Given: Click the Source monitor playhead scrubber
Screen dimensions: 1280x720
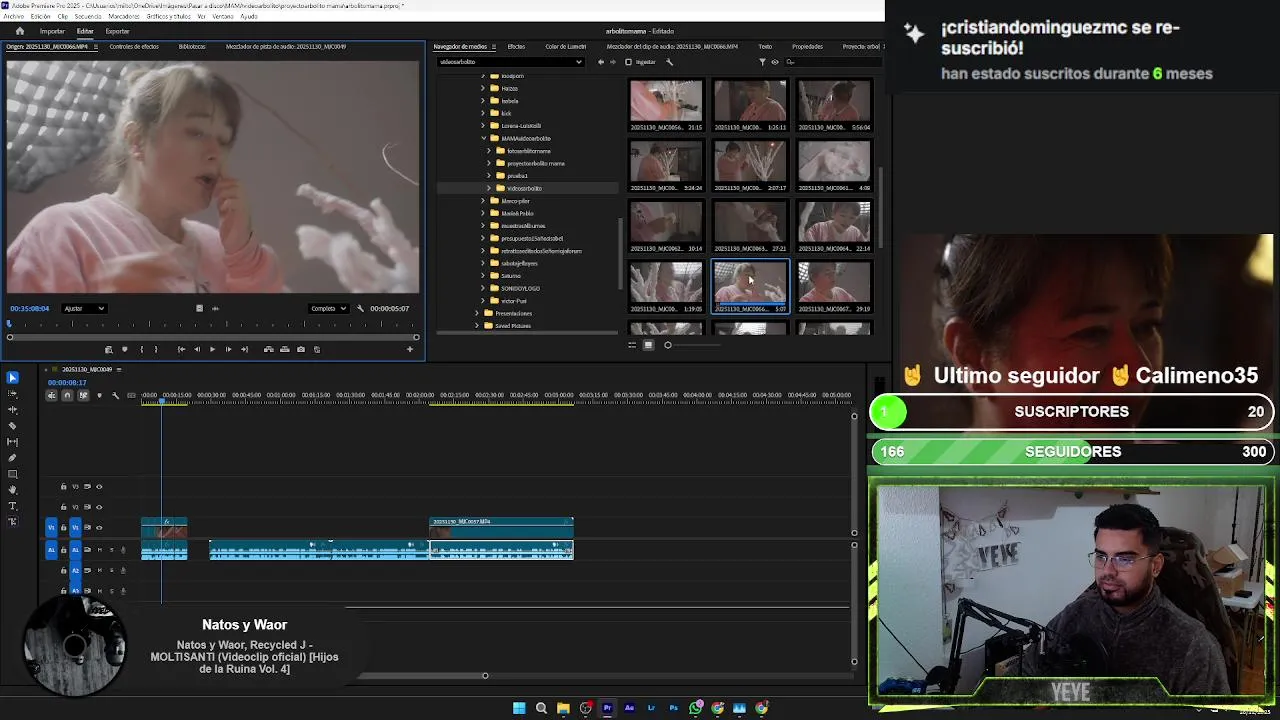Looking at the screenshot, I should [10, 323].
